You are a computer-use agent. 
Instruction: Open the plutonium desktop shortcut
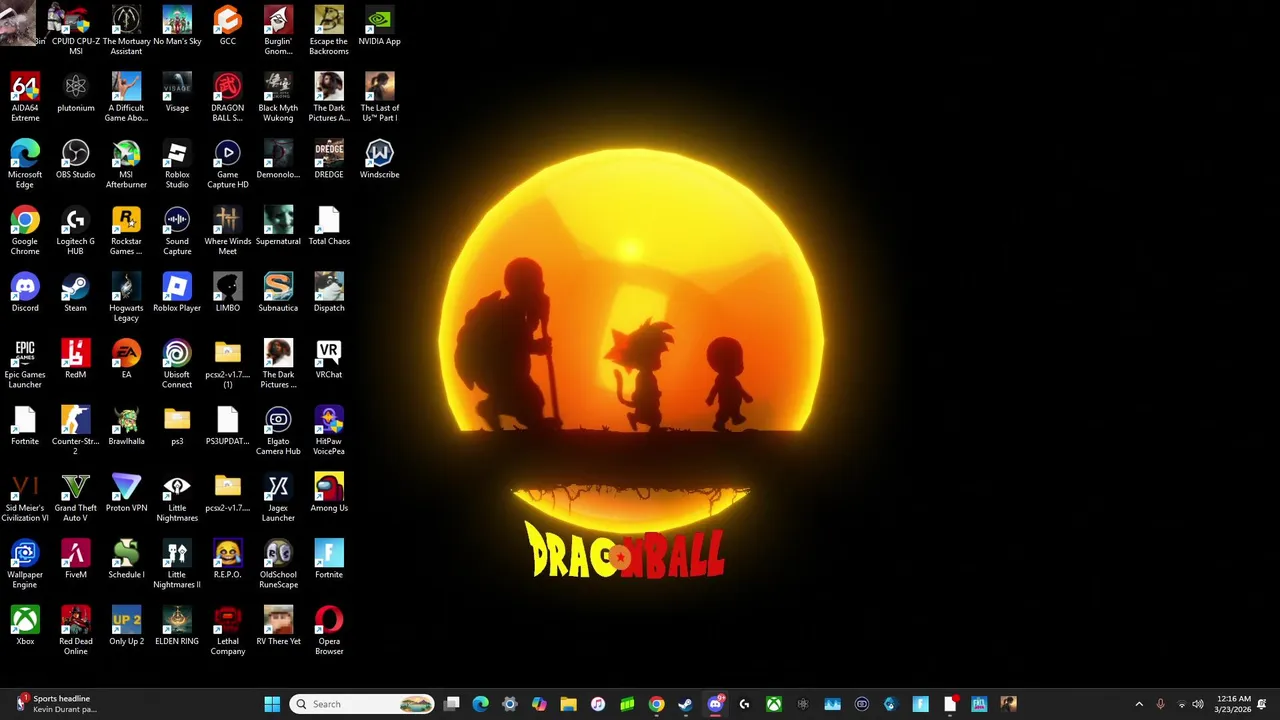[x=76, y=93]
